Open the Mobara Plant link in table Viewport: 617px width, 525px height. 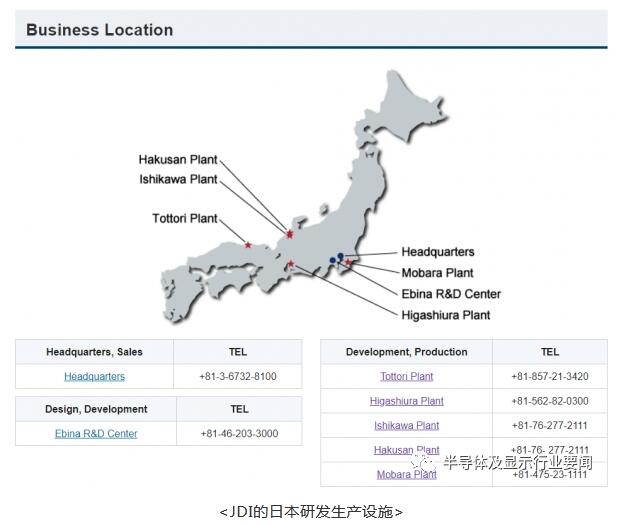pos(406,475)
